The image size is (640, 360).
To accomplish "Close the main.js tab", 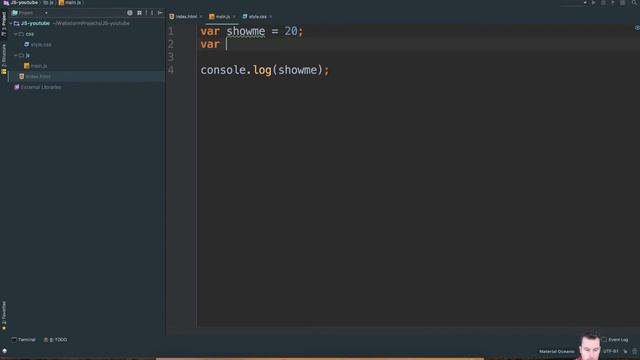I will click(234, 17).
